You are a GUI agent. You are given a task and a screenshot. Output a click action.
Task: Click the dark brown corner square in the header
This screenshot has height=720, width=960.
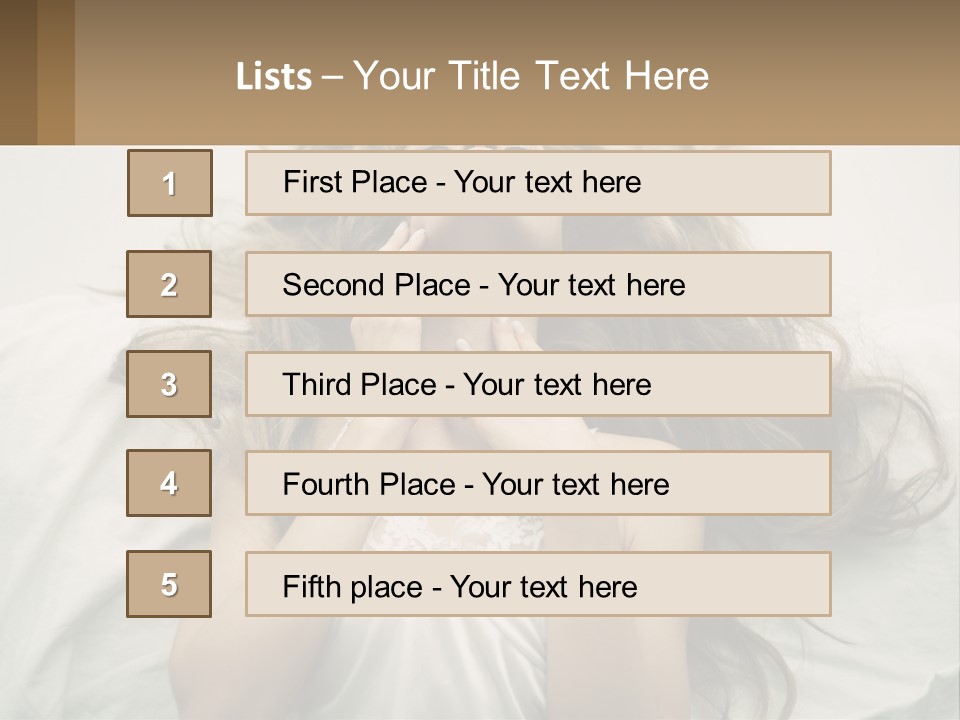tap(18, 72)
